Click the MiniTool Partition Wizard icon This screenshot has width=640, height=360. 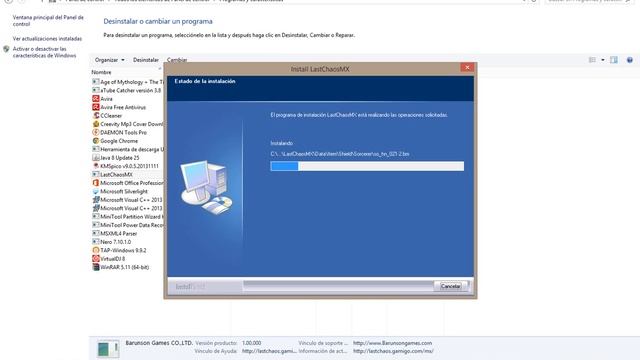[x=96, y=217]
